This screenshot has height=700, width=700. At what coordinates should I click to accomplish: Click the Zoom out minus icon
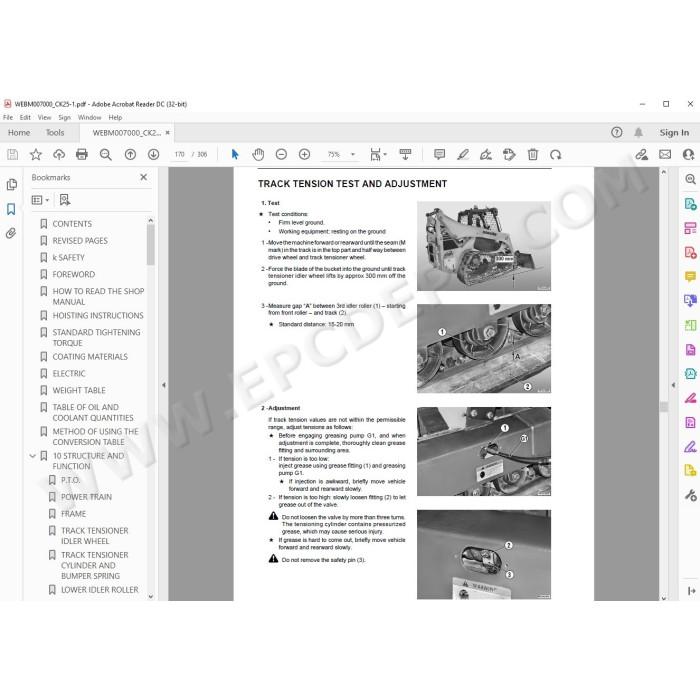(281, 154)
